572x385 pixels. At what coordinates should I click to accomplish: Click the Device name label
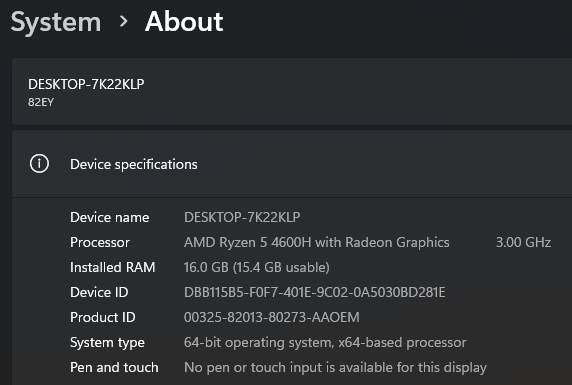109,217
